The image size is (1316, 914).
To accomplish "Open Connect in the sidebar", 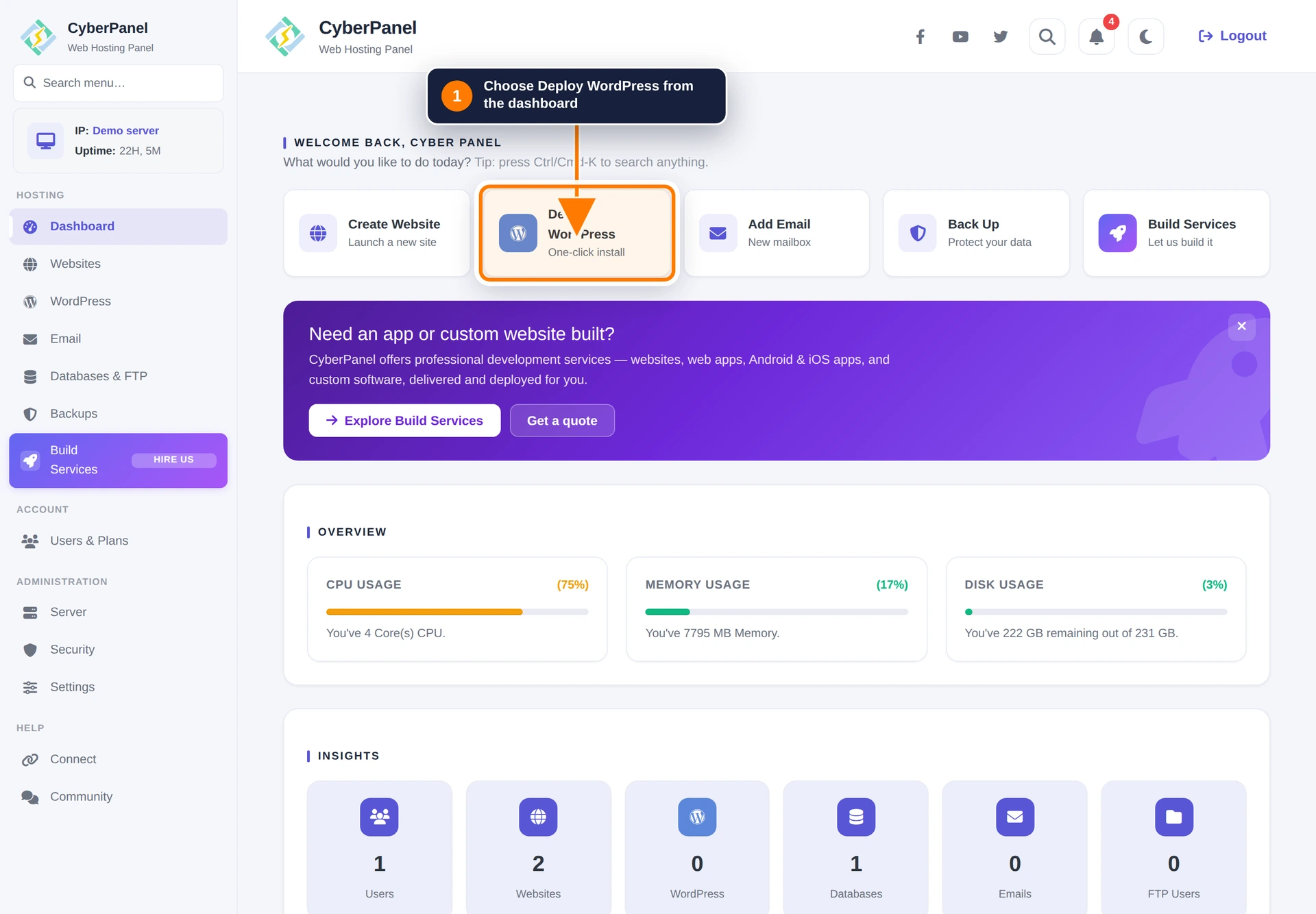I will pyautogui.click(x=119, y=759).
